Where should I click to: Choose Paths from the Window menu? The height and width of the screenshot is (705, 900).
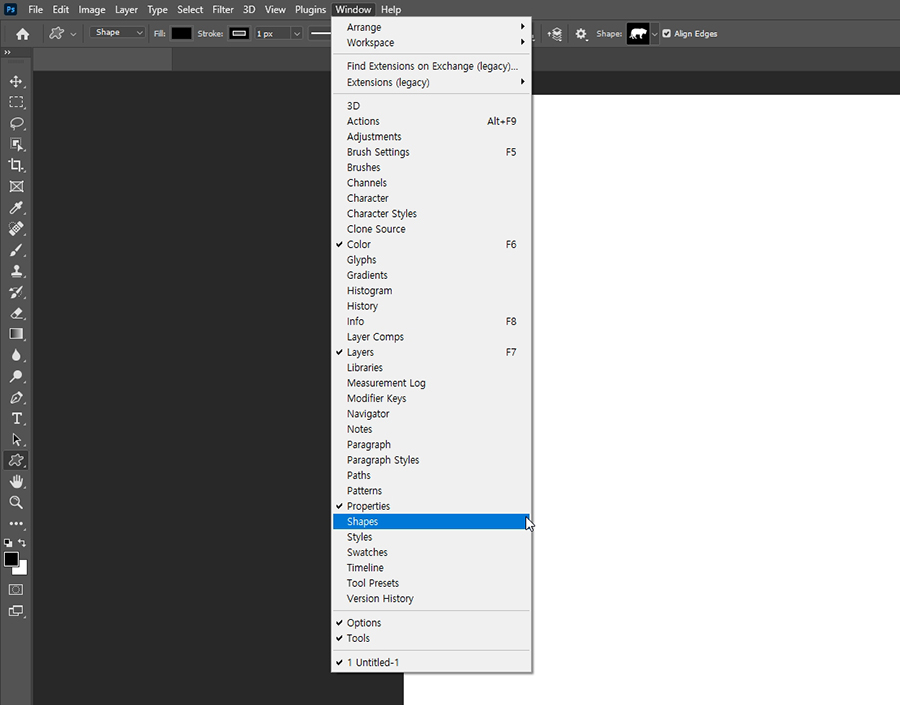coord(431,475)
